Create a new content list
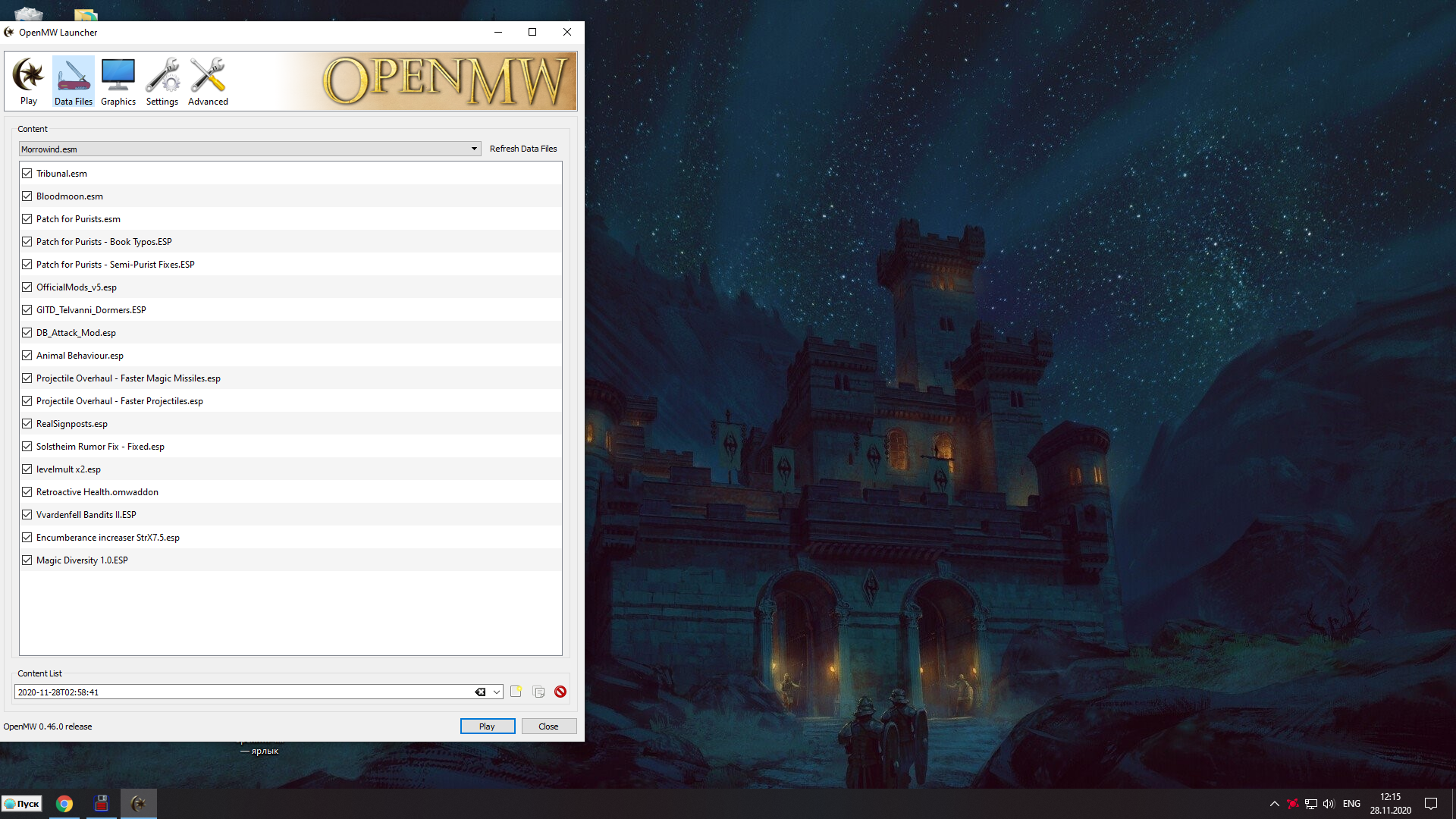The image size is (1456, 819). point(516,692)
